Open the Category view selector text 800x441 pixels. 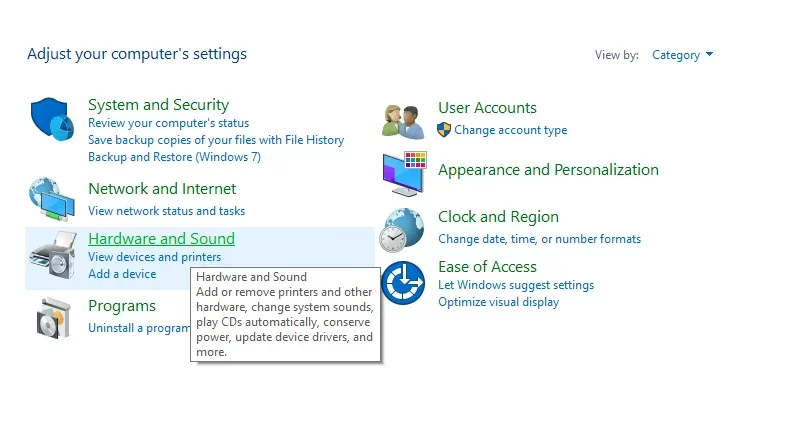[676, 55]
